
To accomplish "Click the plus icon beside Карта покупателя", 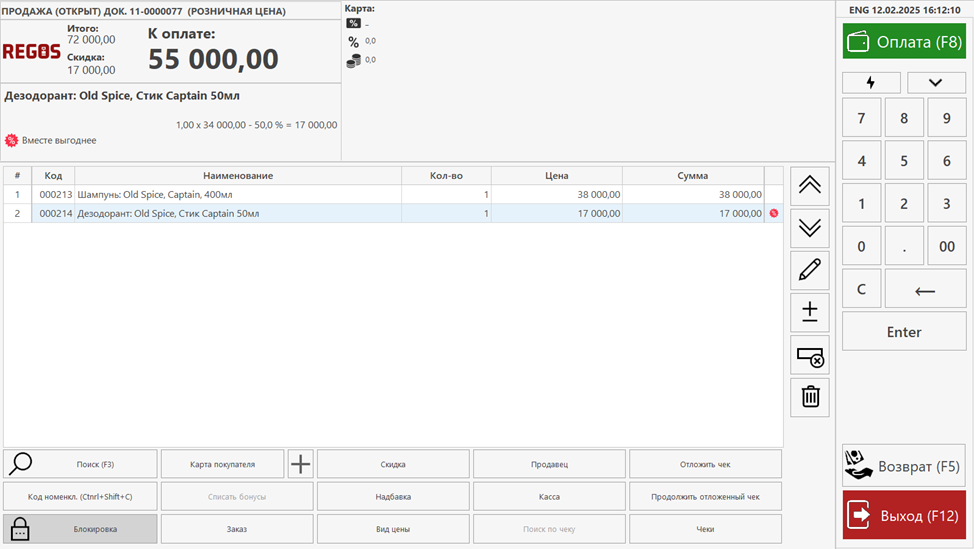I will (x=301, y=464).
